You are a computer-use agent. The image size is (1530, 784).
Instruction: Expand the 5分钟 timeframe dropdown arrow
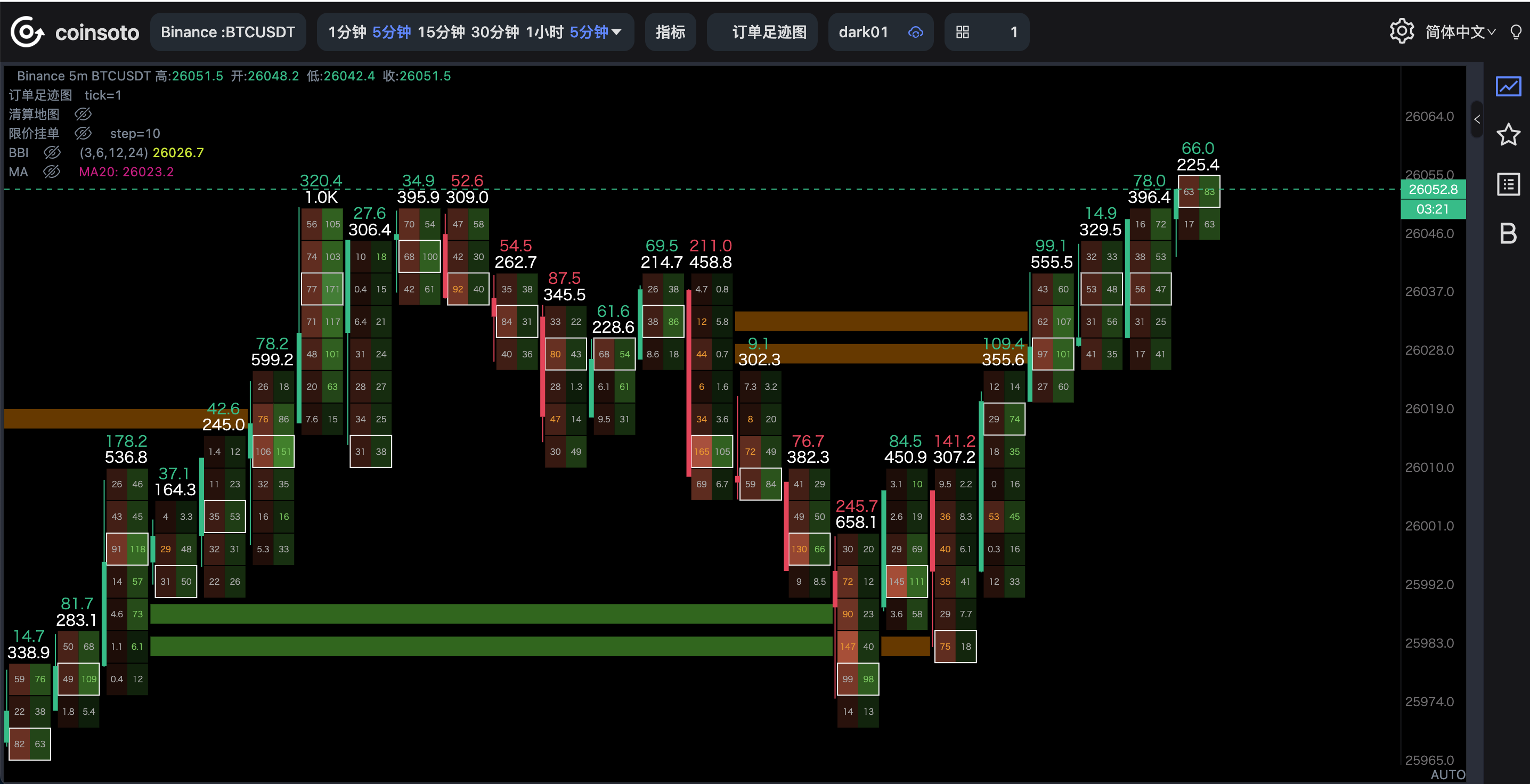pyautogui.click(x=616, y=32)
